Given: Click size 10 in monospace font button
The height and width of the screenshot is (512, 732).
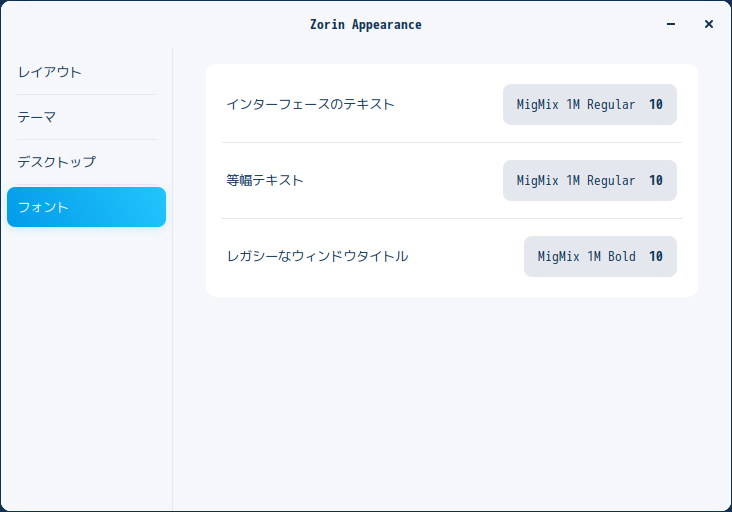Looking at the screenshot, I should (656, 181).
